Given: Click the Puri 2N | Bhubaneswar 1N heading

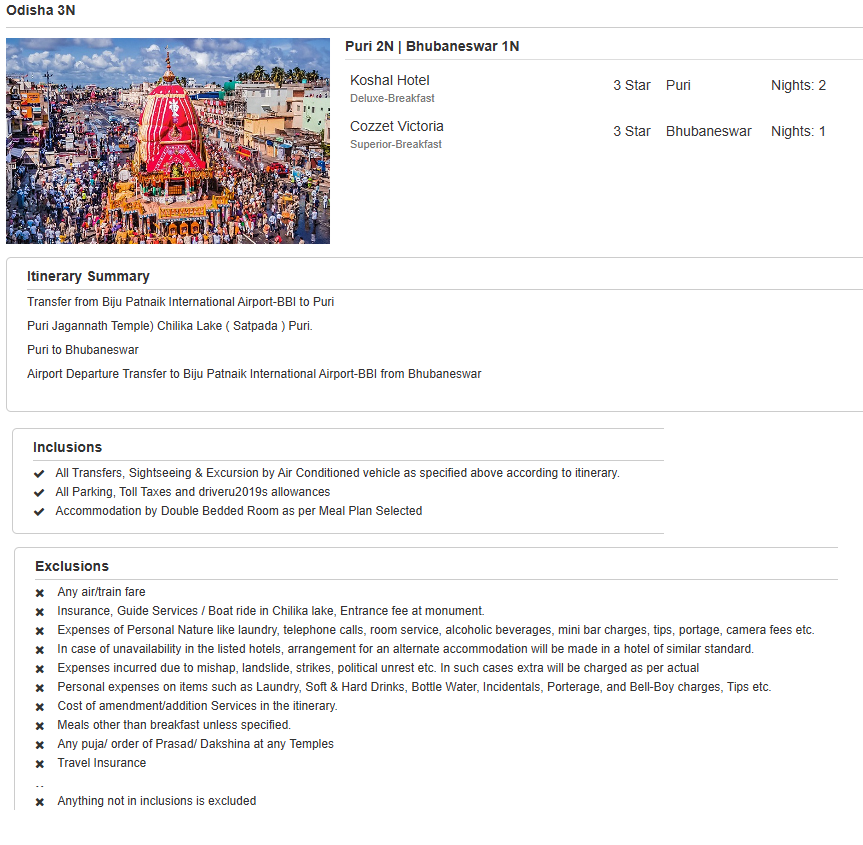Looking at the screenshot, I should [x=432, y=46].
